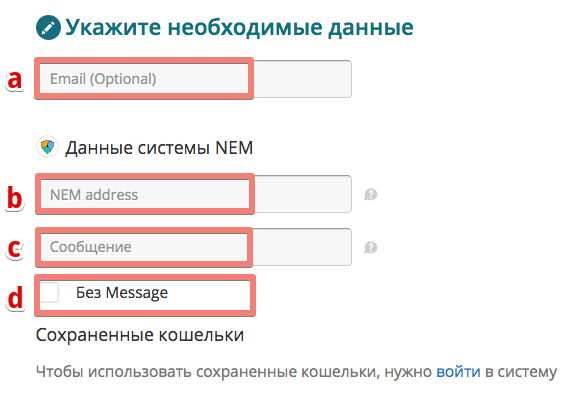
Task: Click the Укажите необходимые данные heading
Action: click(x=239, y=28)
